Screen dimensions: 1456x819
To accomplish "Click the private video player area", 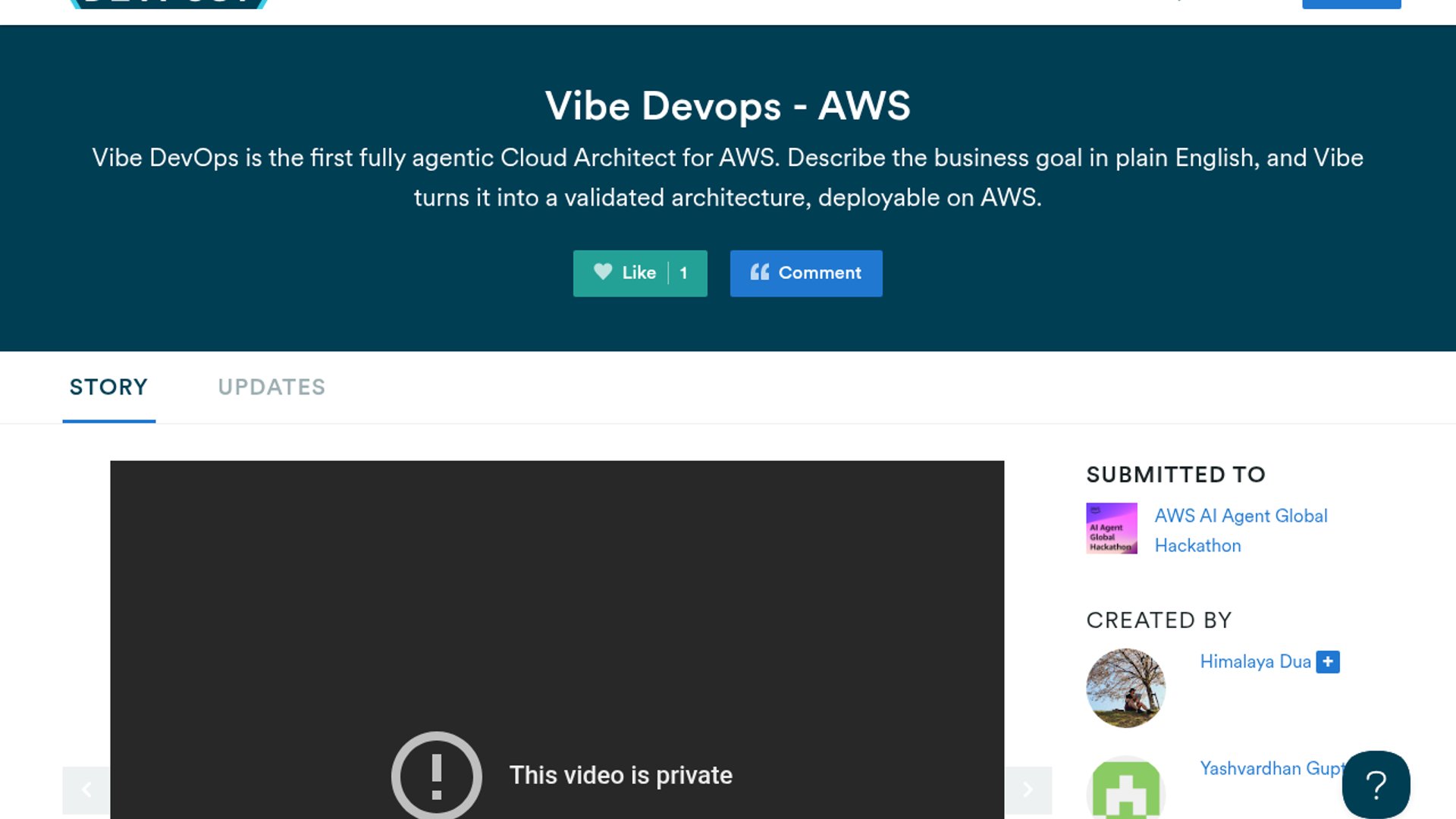I will coord(557,607).
